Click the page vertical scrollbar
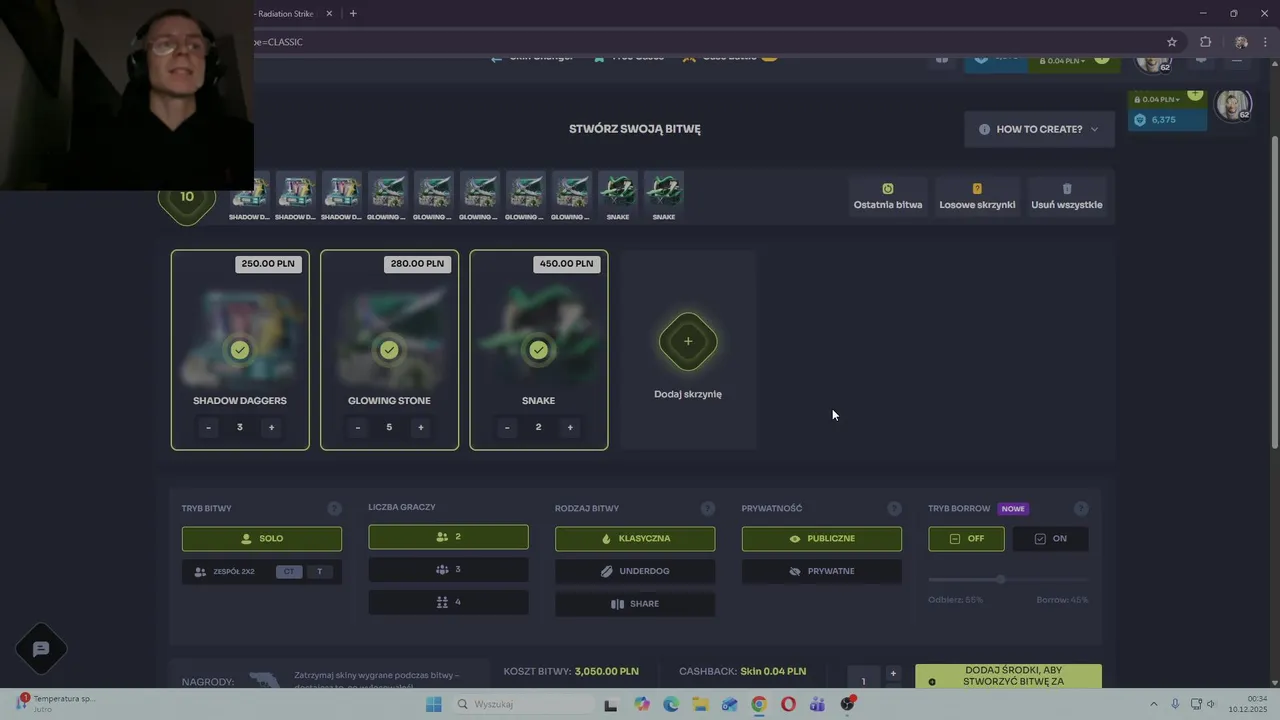This screenshot has width=1280, height=720. (x=1274, y=290)
